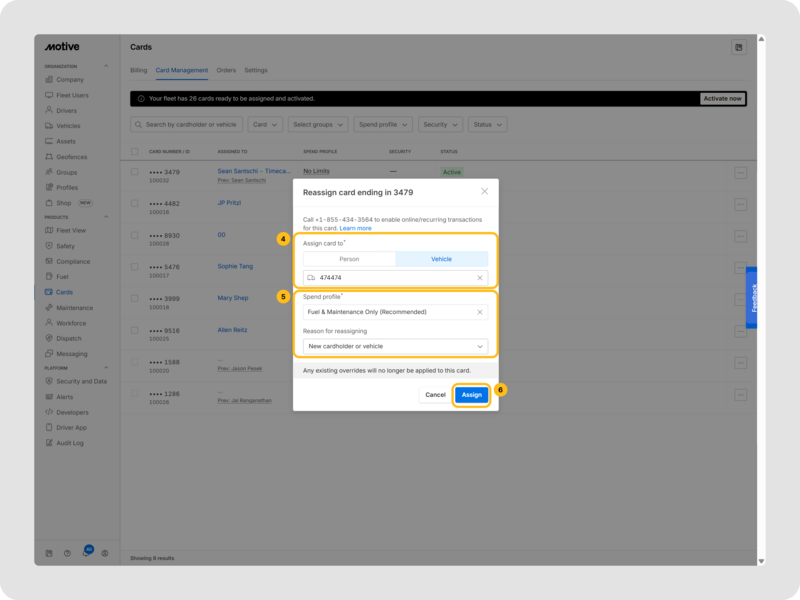Open the Spend profile filter dropdown
Screen dimensions: 800x600
point(382,125)
